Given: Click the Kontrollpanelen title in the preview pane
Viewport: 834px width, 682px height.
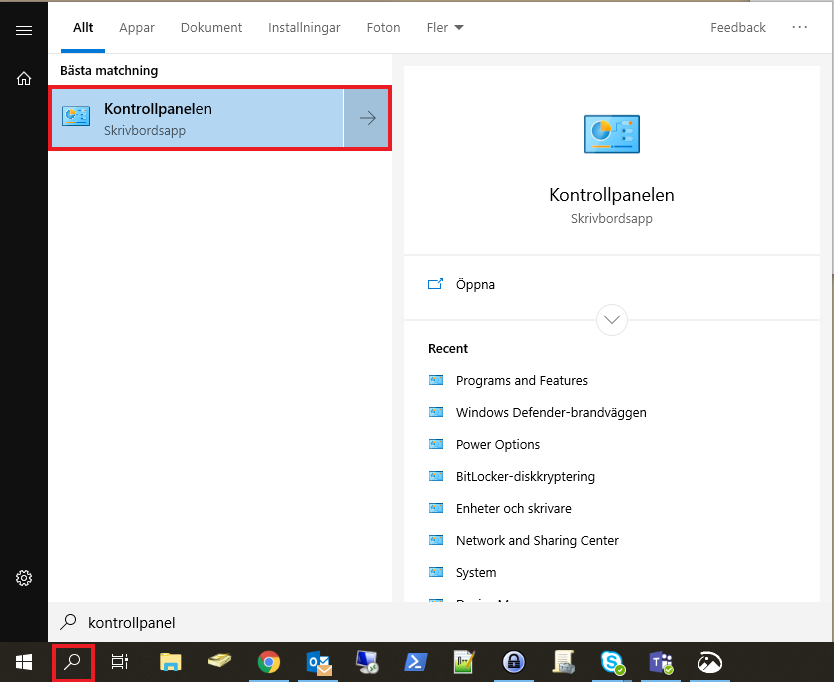Looking at the screenshot, I should pos(612,195).
